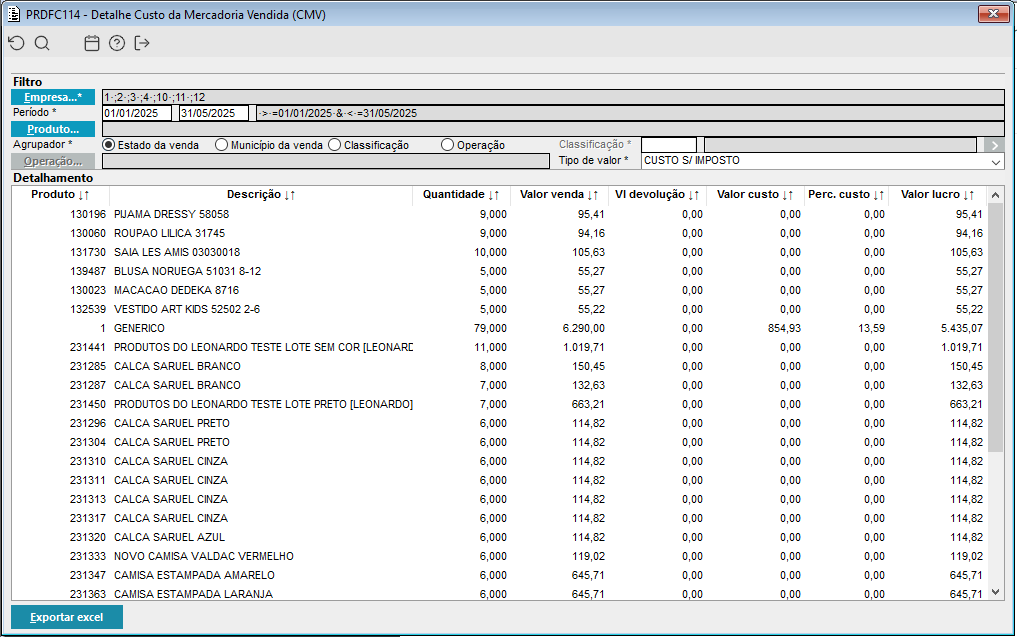Click period end date field 31/05/2025
1017x637 pixels.
(214, 113)
